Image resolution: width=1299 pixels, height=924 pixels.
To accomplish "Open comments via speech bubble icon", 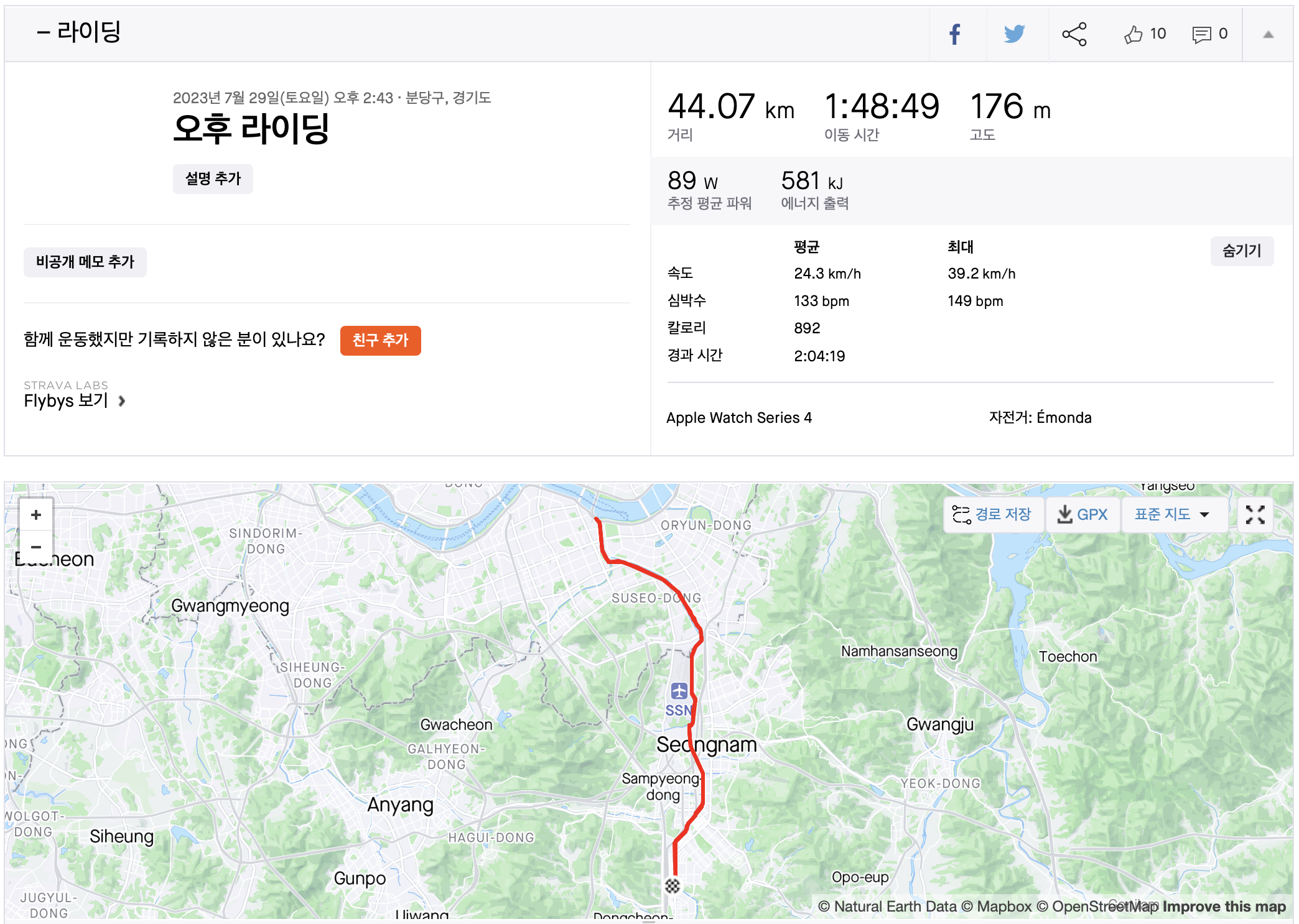I will [x=1201, y=34].
